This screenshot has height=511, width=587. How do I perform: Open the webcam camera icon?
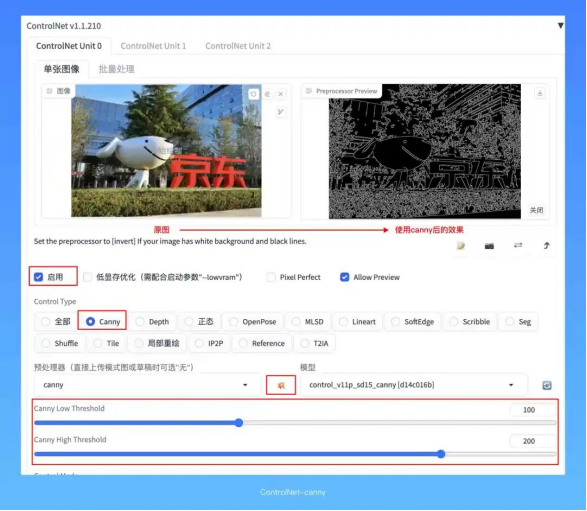coord(489,246)
